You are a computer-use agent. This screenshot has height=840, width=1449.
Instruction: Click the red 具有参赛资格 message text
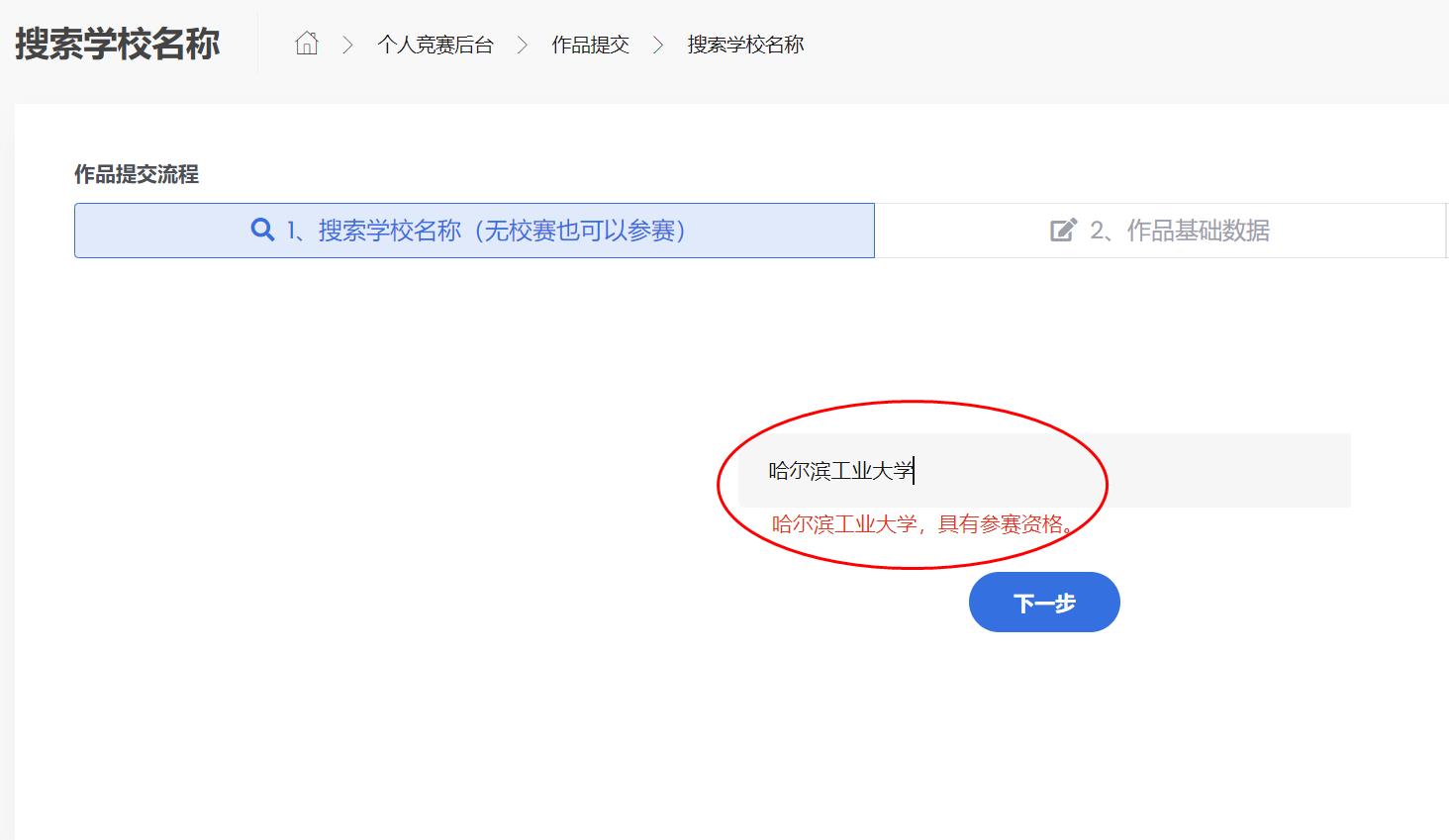[923, 524]
